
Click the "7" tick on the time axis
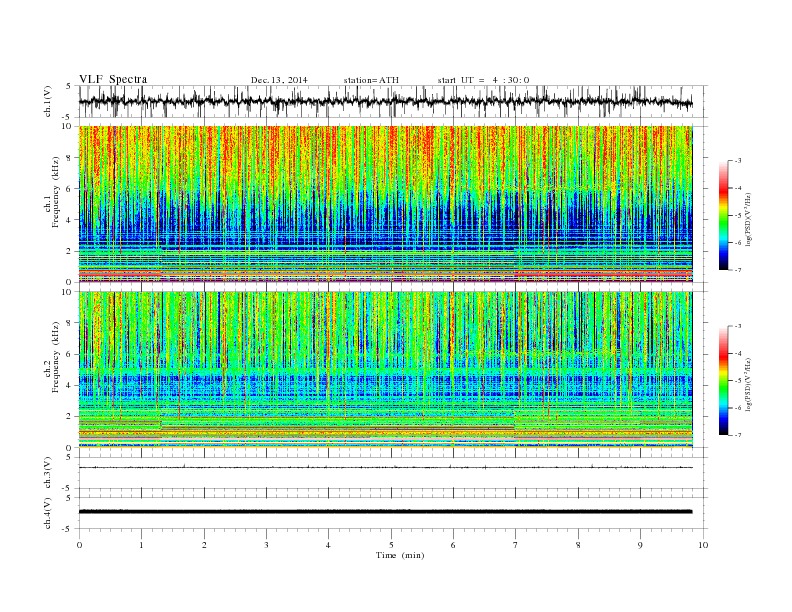tap(516, 545)
